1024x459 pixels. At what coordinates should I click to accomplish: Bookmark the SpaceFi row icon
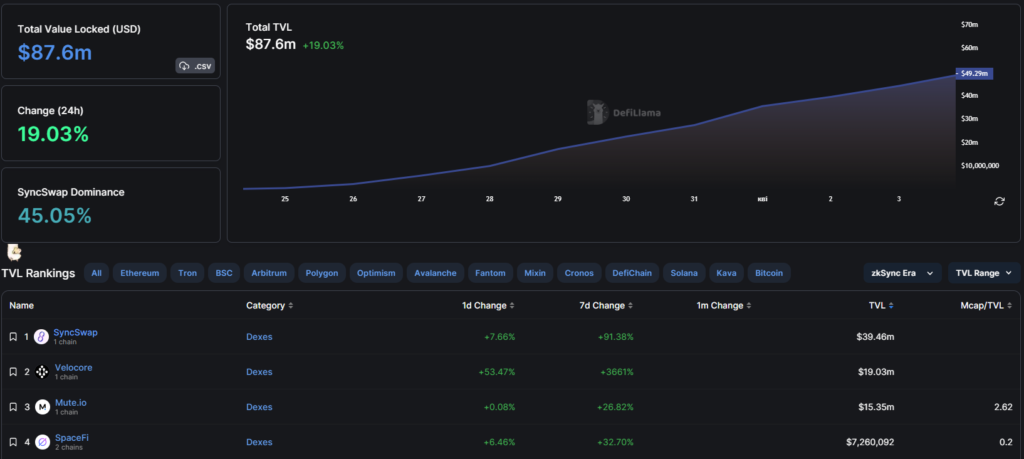(13, 441)
